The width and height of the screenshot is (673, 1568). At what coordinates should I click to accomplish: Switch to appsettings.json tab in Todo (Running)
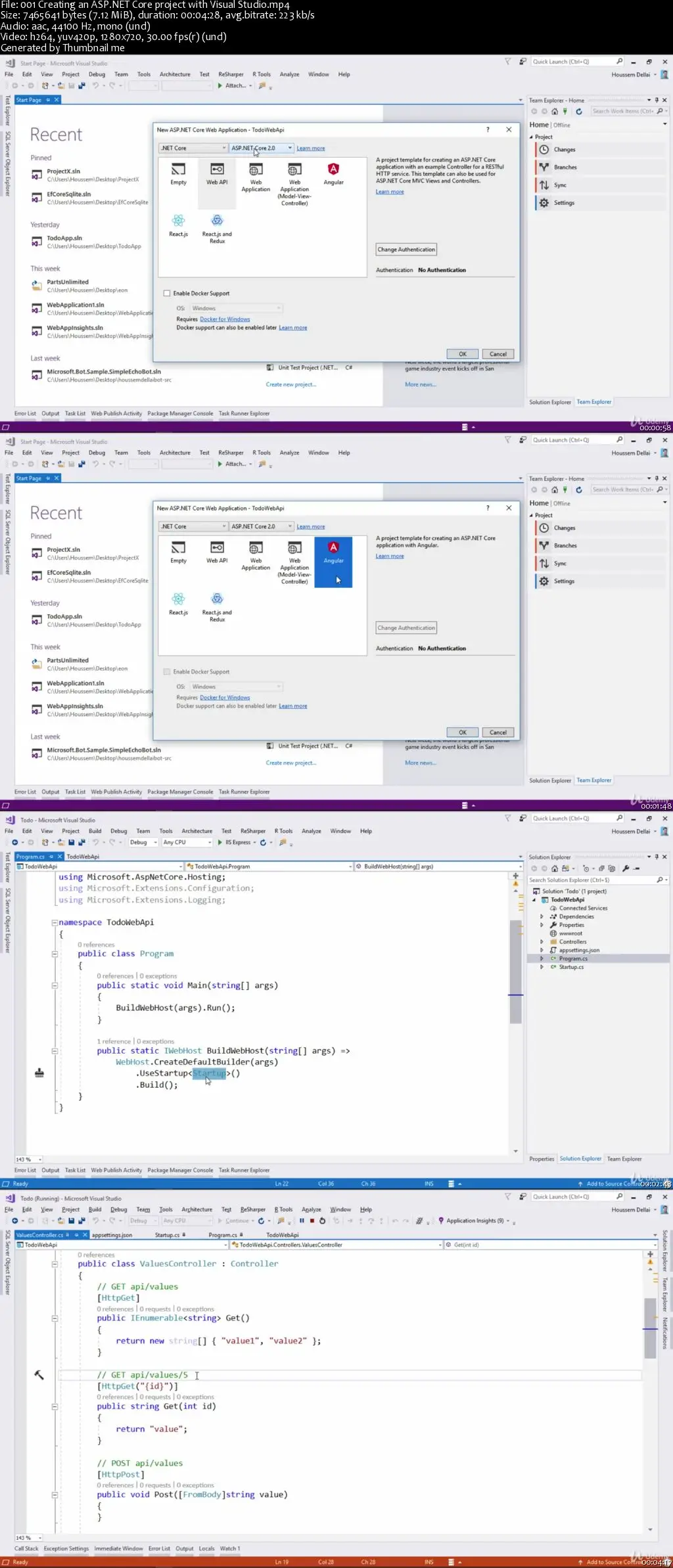coord(112,1235)
